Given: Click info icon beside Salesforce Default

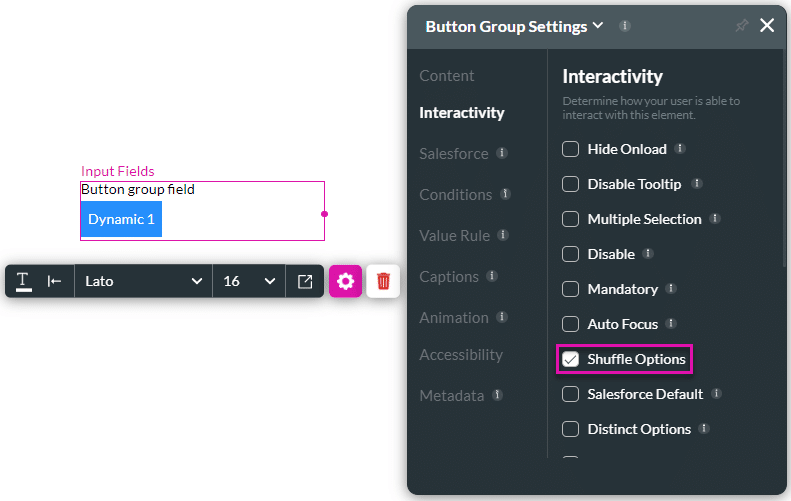Looking at the screenshot, I should (x=716, y=394).
